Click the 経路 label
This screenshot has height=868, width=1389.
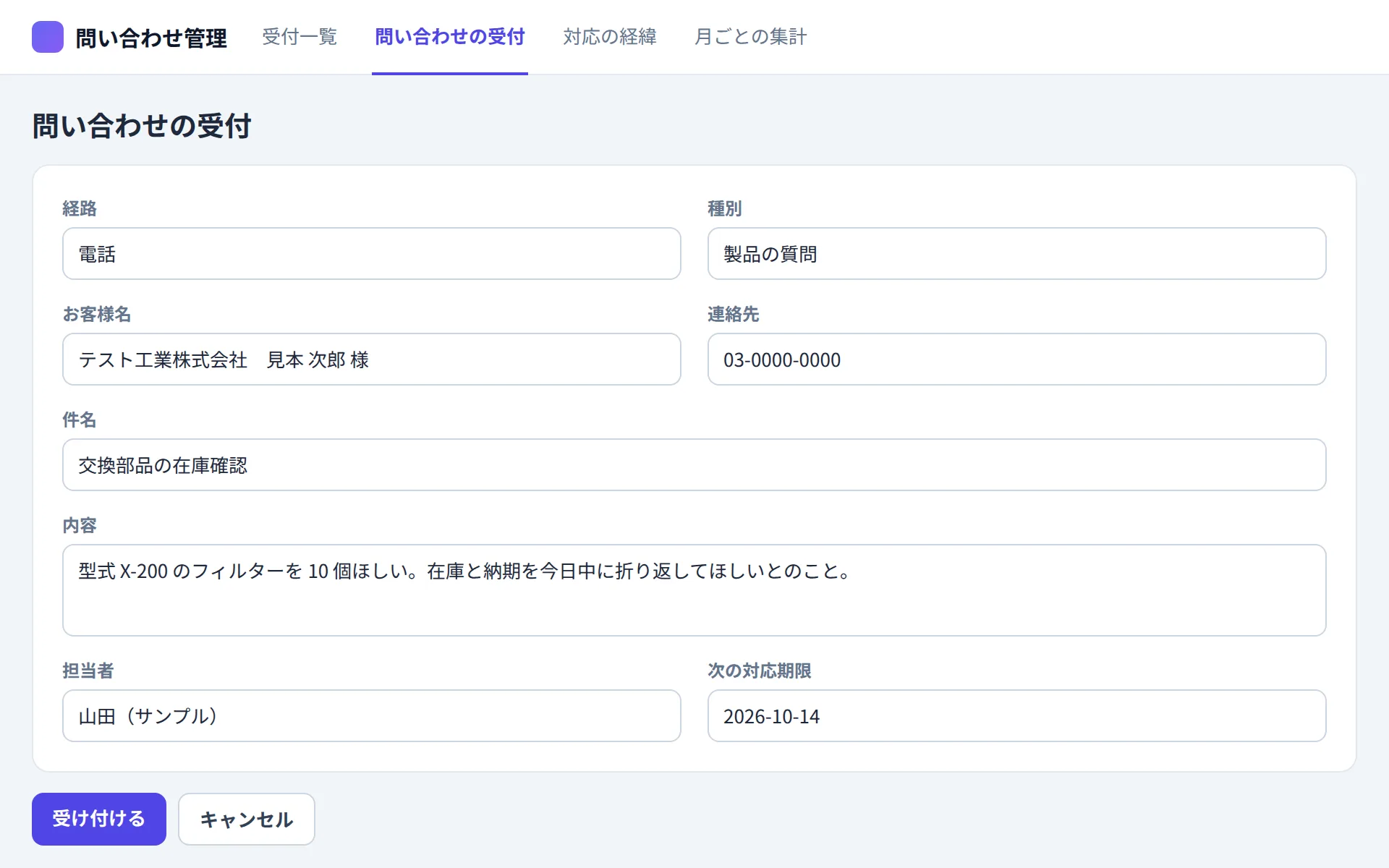tap(80, 208)
